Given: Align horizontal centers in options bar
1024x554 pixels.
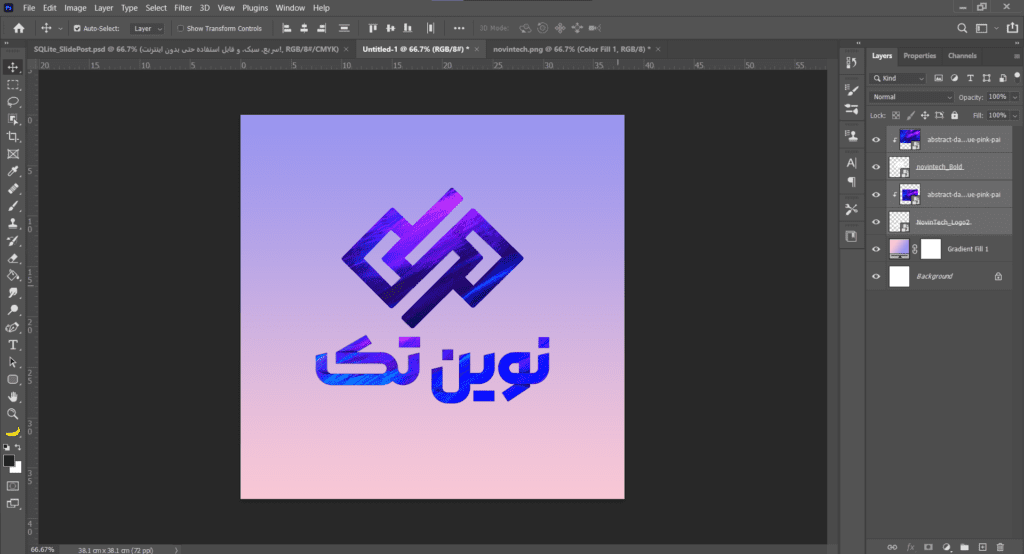Looking at the screenshot, I should point(304,28).
